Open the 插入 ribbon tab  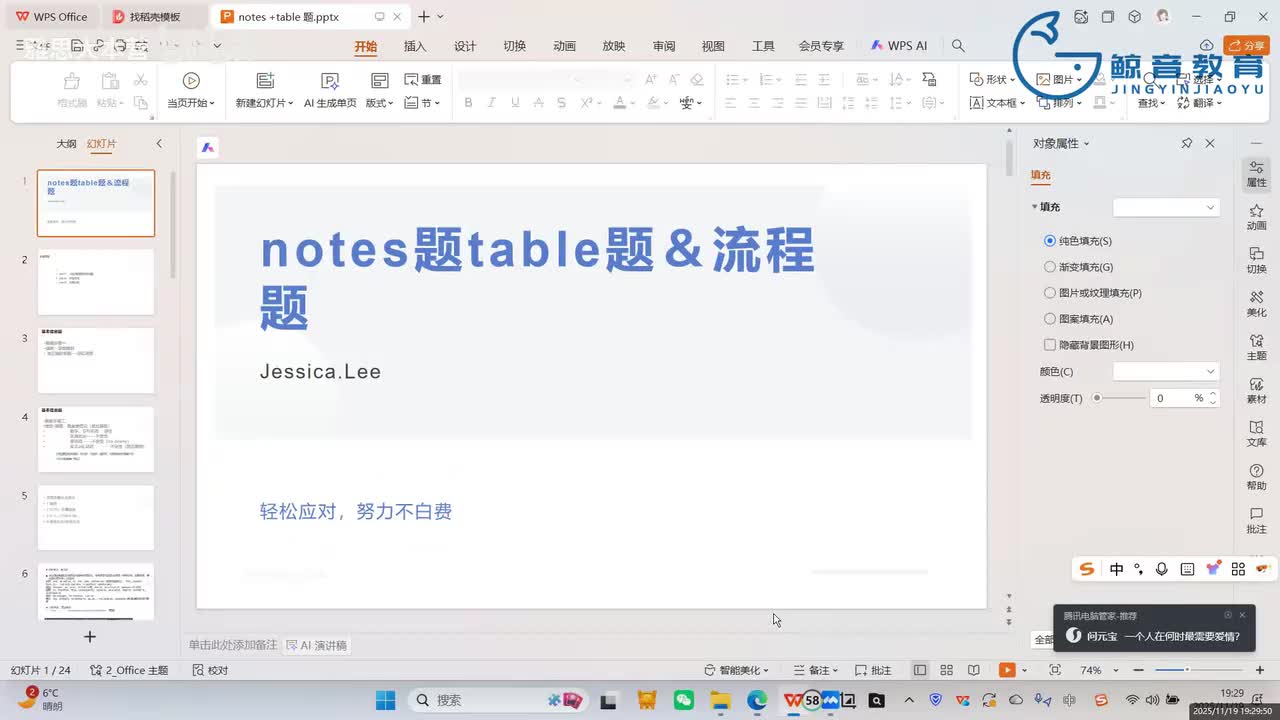point(415,46)
